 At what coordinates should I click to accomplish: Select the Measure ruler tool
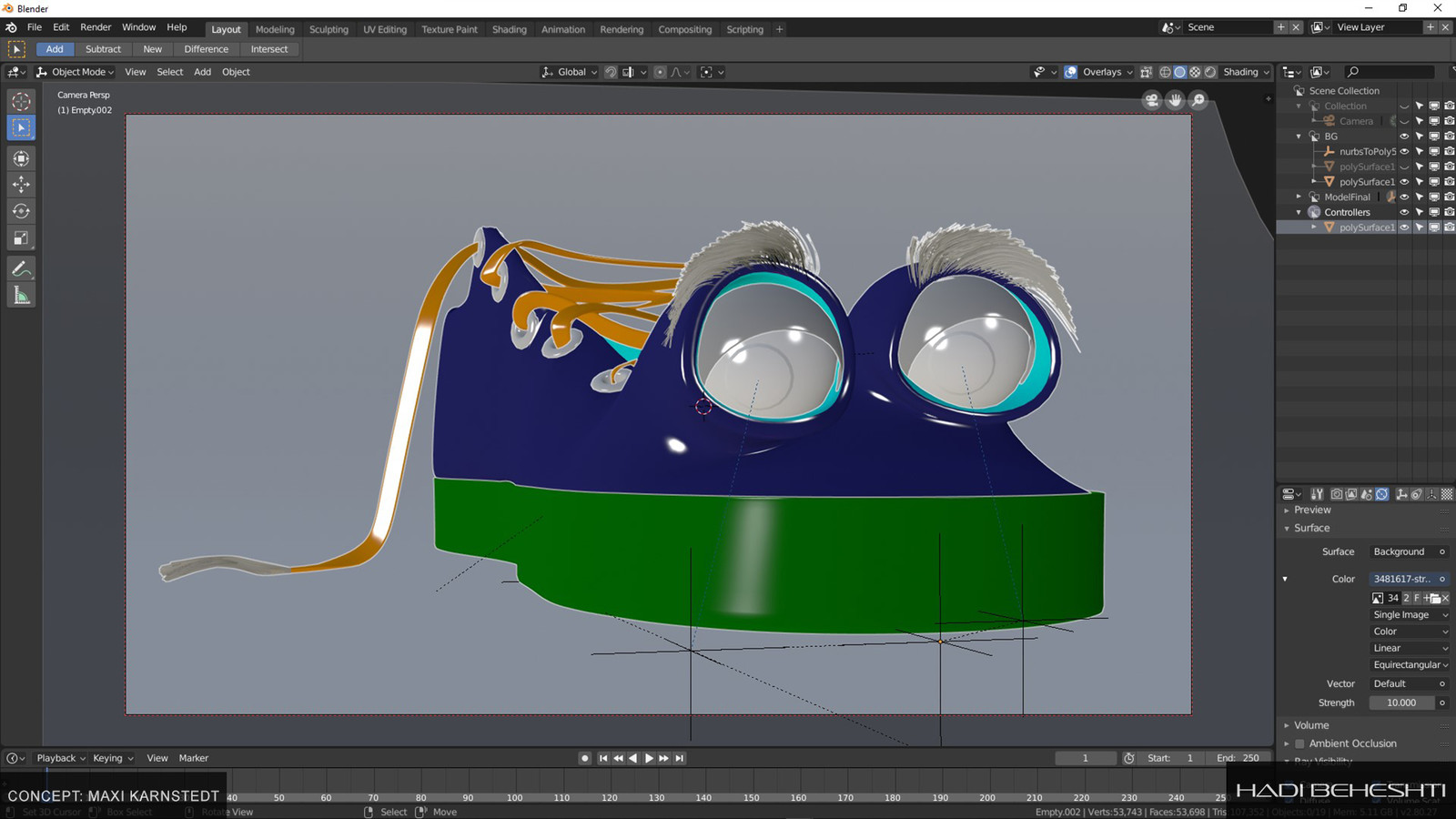click(x=21, y=295)
